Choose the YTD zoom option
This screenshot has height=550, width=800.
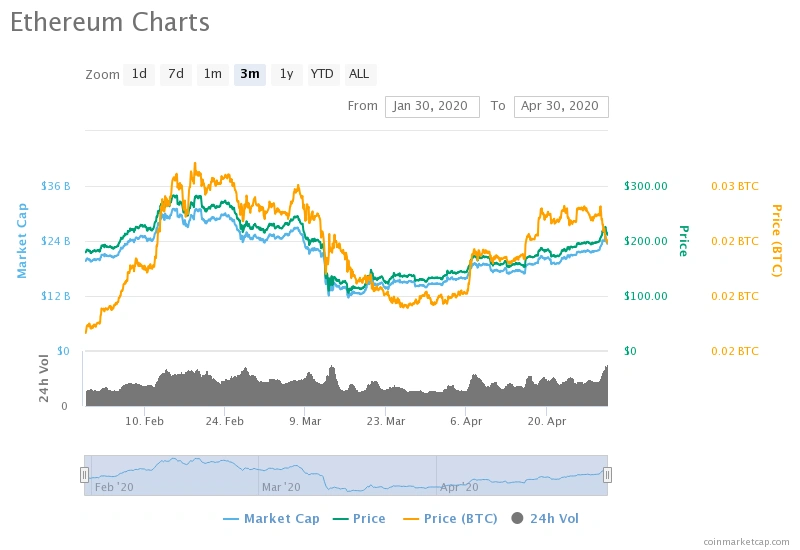point(322,74)
